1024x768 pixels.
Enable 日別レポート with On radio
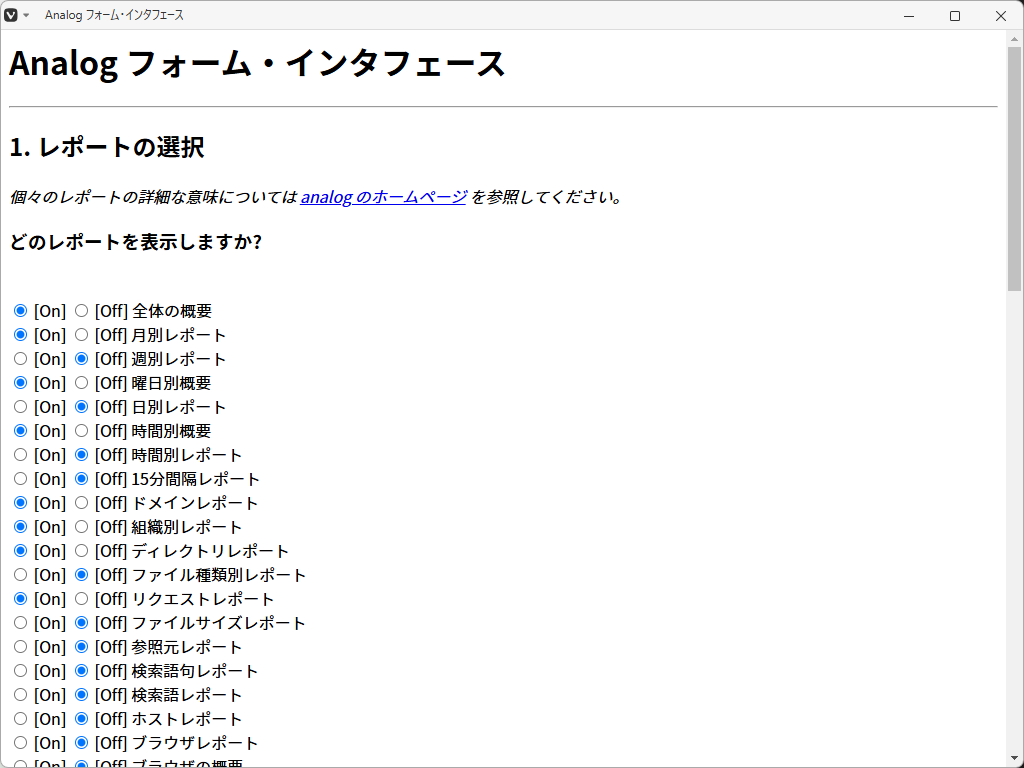click(20, 407)
